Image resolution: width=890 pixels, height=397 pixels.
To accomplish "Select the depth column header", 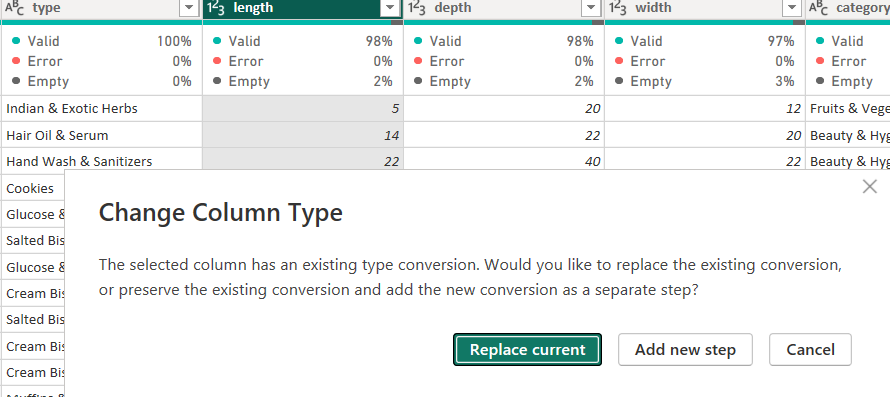I will point(504,9).
